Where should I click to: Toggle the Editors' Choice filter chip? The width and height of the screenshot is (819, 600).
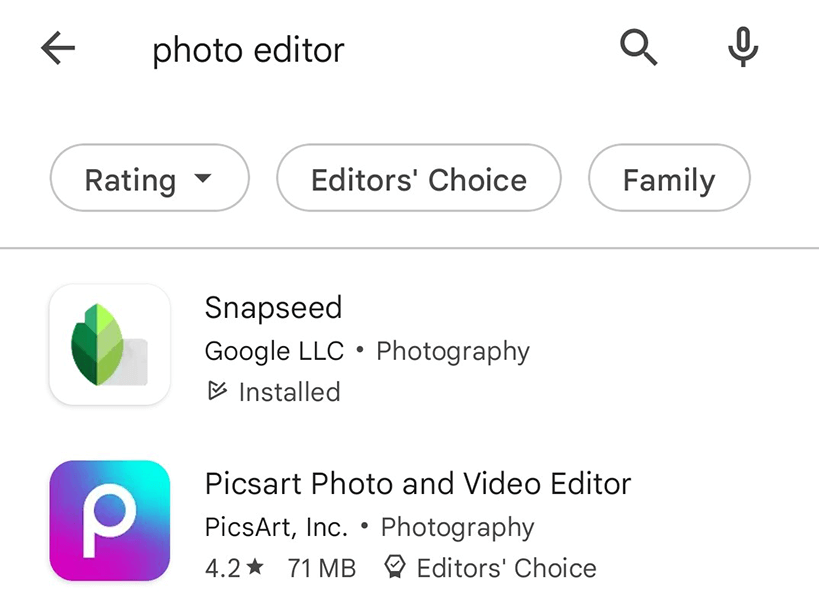pos(418,180)
